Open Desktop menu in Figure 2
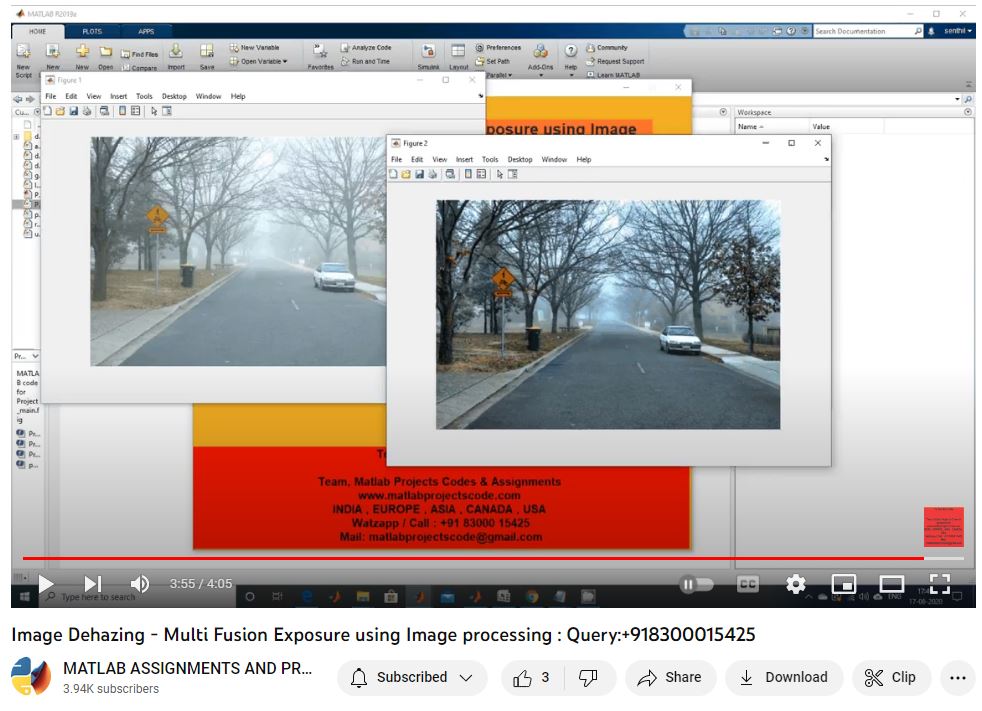The image size is (982, 711). pos(520,160)
